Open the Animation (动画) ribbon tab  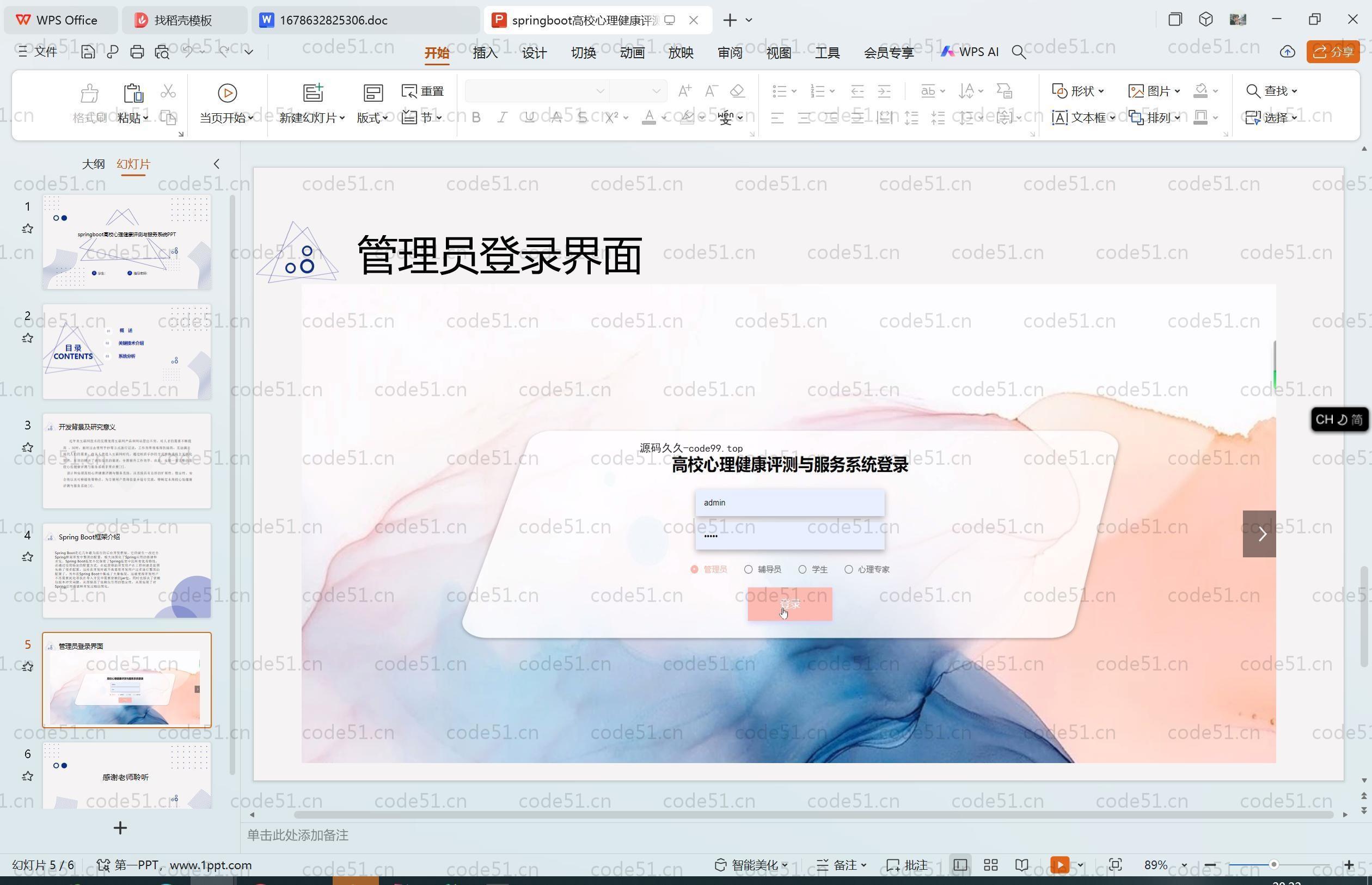click(x=632, y=53)
